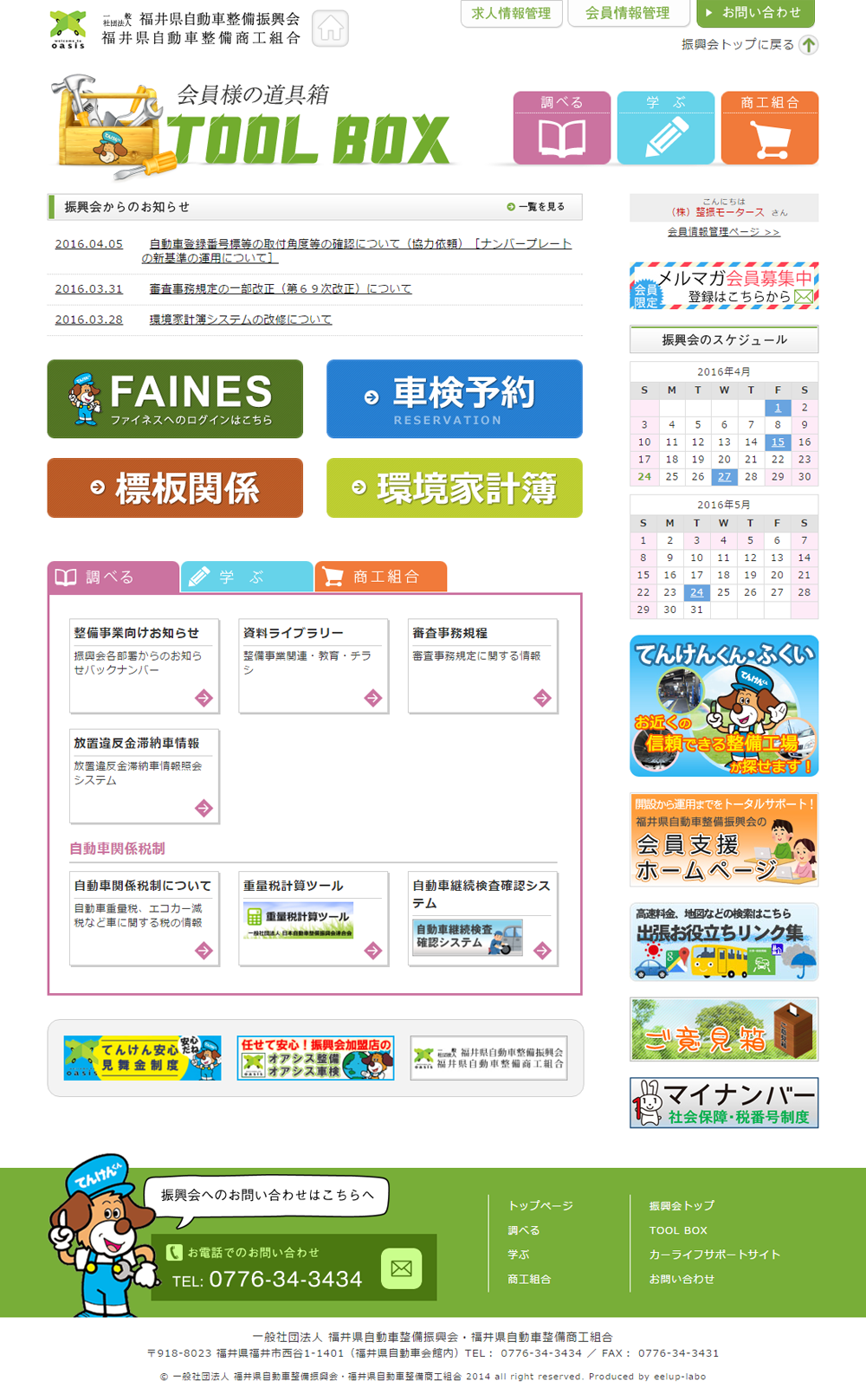Open the pink 調べる book icon button
866x1400 pixels.
click(562, 128)
